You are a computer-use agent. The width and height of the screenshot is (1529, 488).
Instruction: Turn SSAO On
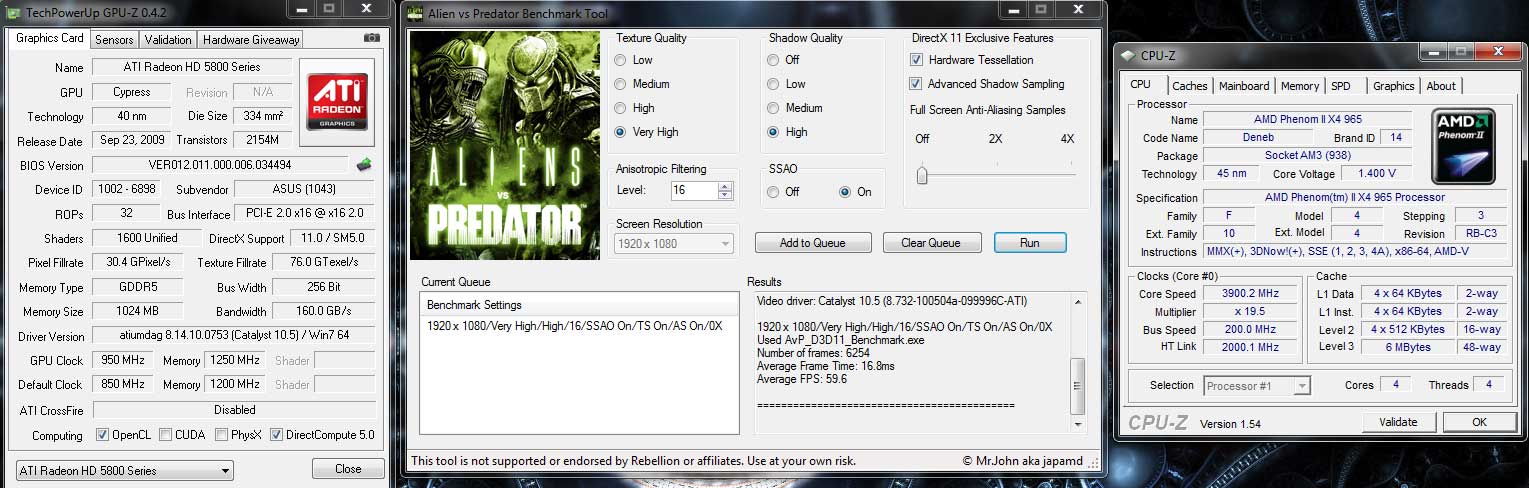[x=845, y=192]
